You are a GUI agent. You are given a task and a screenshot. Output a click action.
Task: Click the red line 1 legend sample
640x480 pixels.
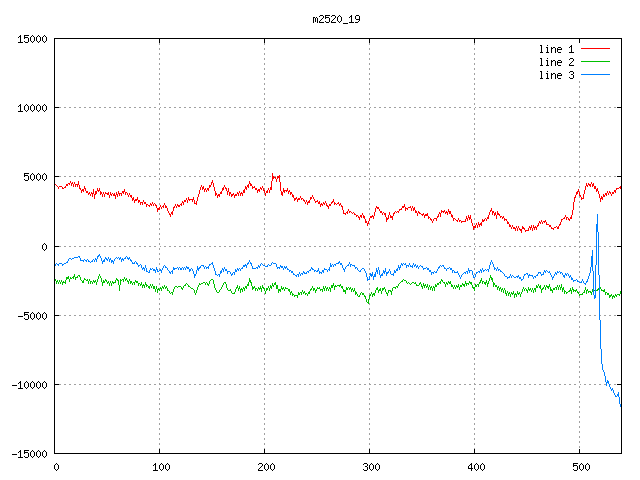coord(596,49)
